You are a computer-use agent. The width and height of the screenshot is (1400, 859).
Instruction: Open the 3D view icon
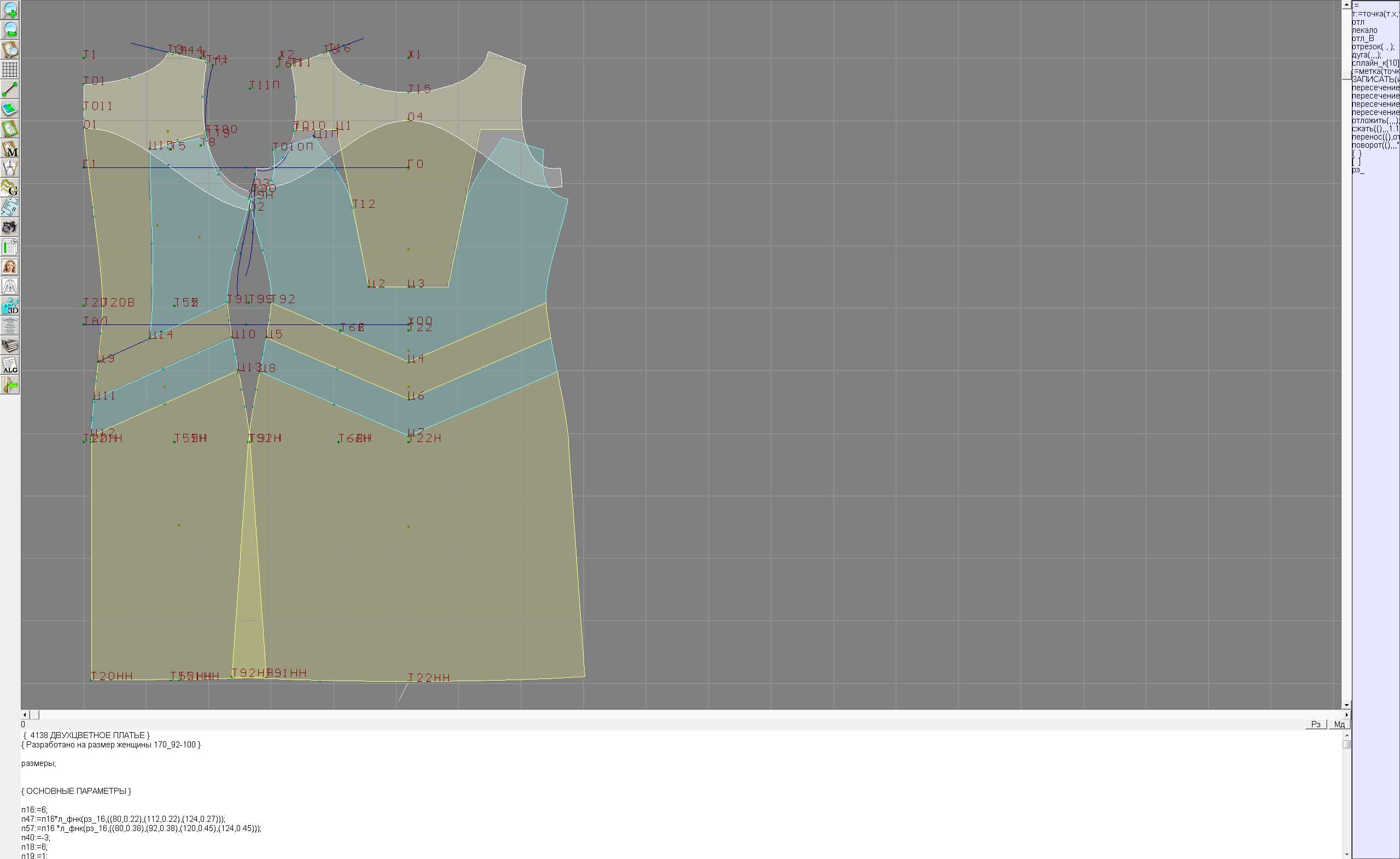[x=10, y=306]
